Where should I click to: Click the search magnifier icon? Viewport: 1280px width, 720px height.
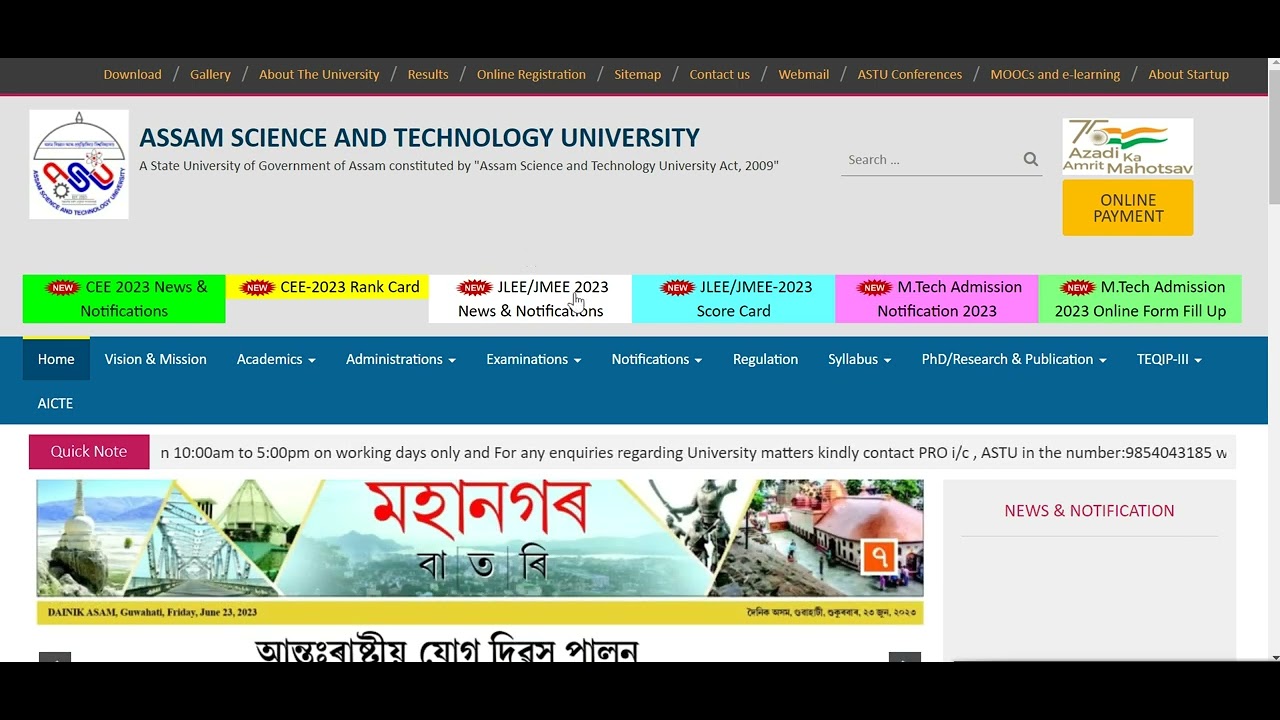tap(1031, 159)
